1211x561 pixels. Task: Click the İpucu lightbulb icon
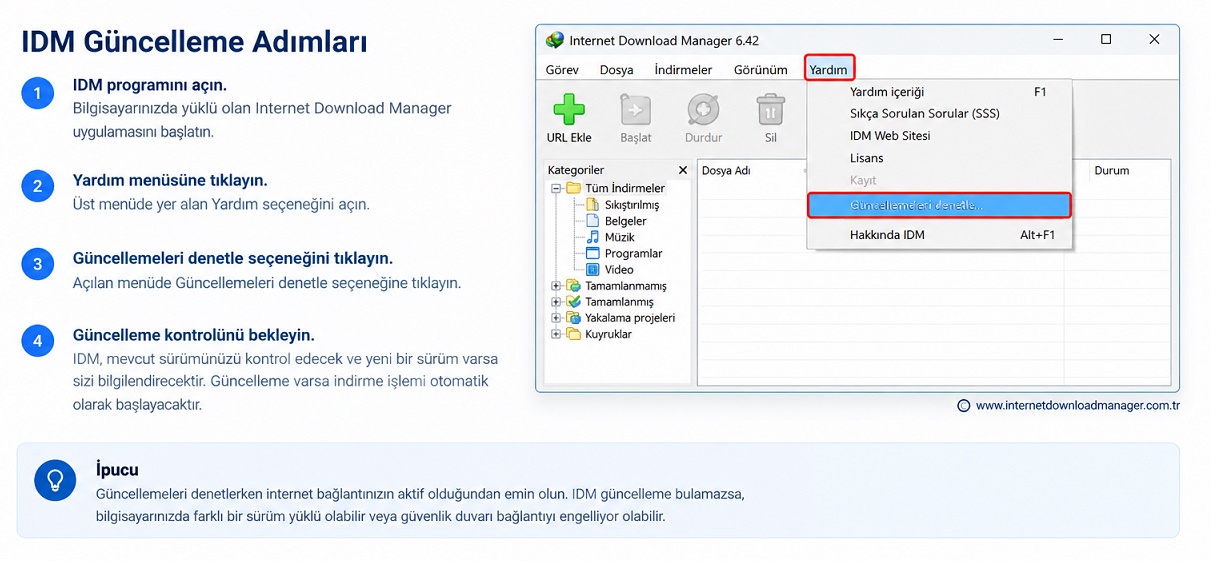point(55,480)
